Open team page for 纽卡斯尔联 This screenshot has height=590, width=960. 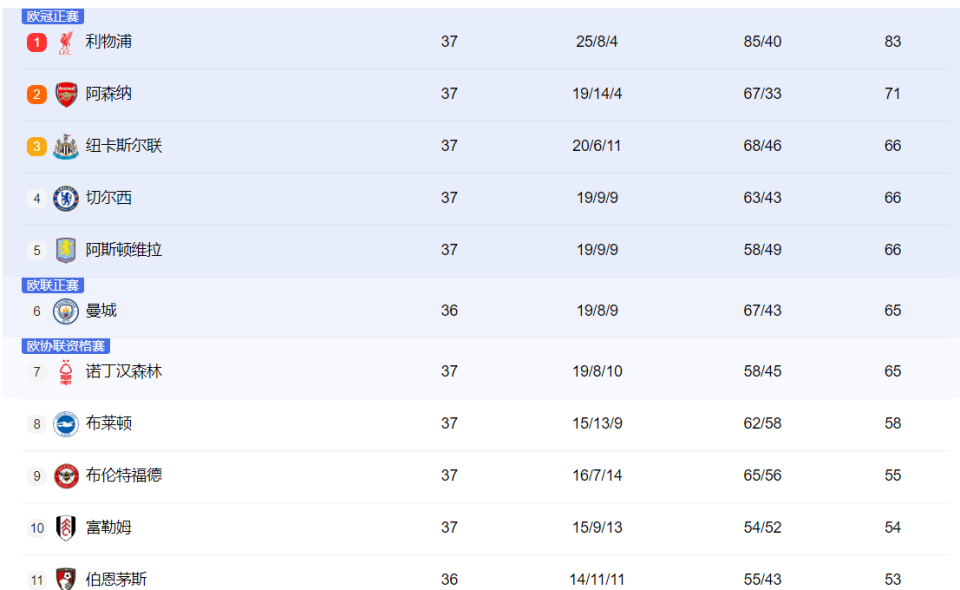[124, 146]
